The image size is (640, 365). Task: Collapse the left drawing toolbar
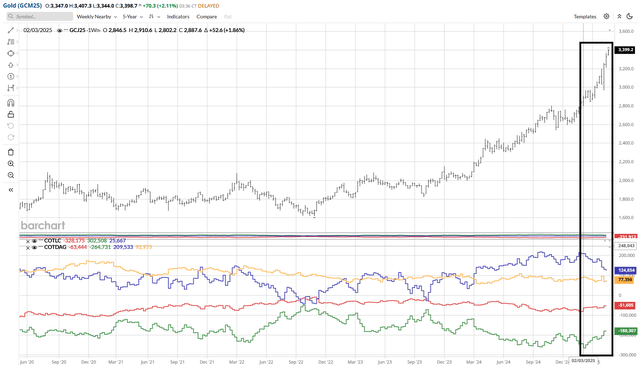[11, 190]
